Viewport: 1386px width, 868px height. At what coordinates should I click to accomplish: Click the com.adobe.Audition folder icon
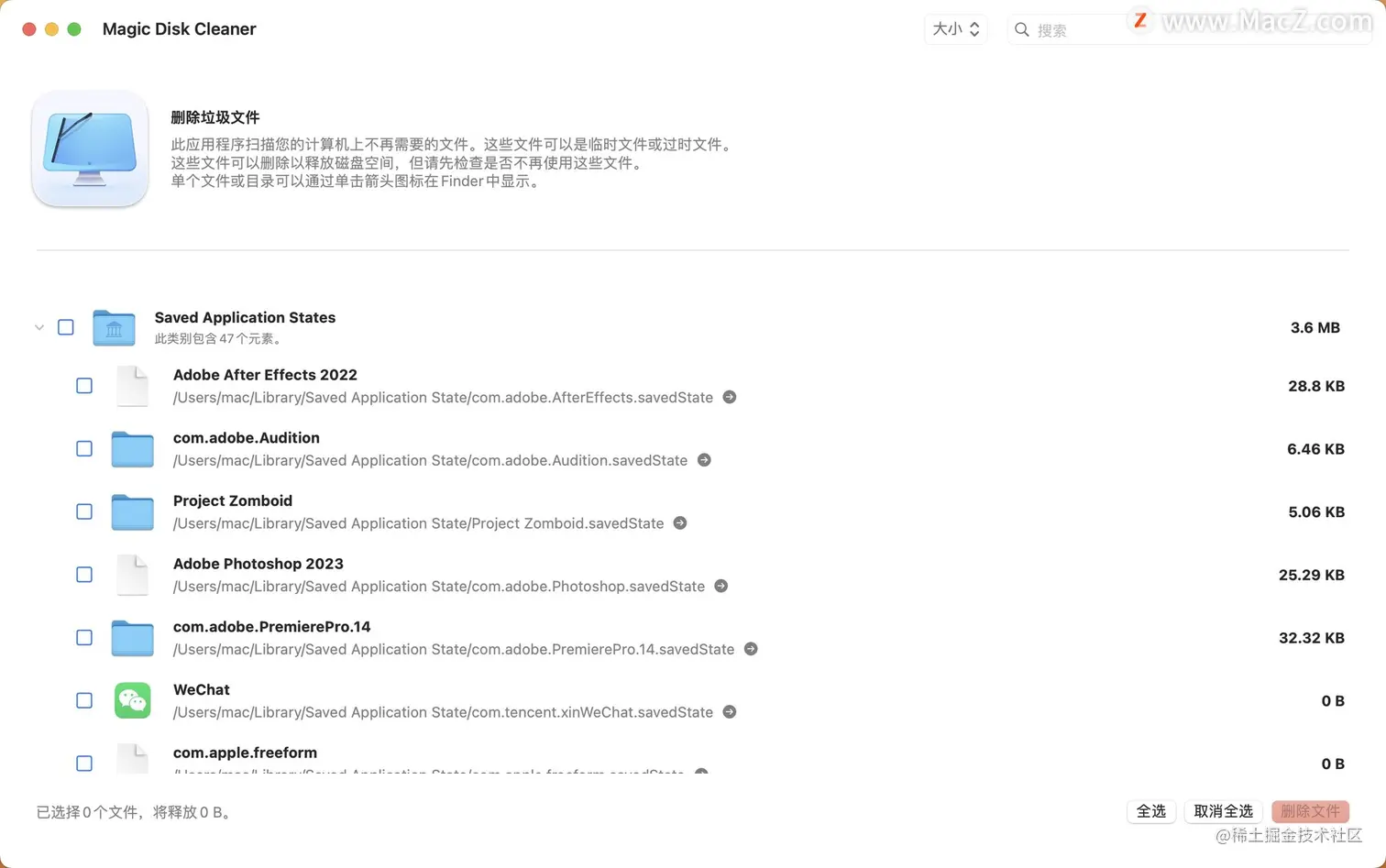click(132, 448)
